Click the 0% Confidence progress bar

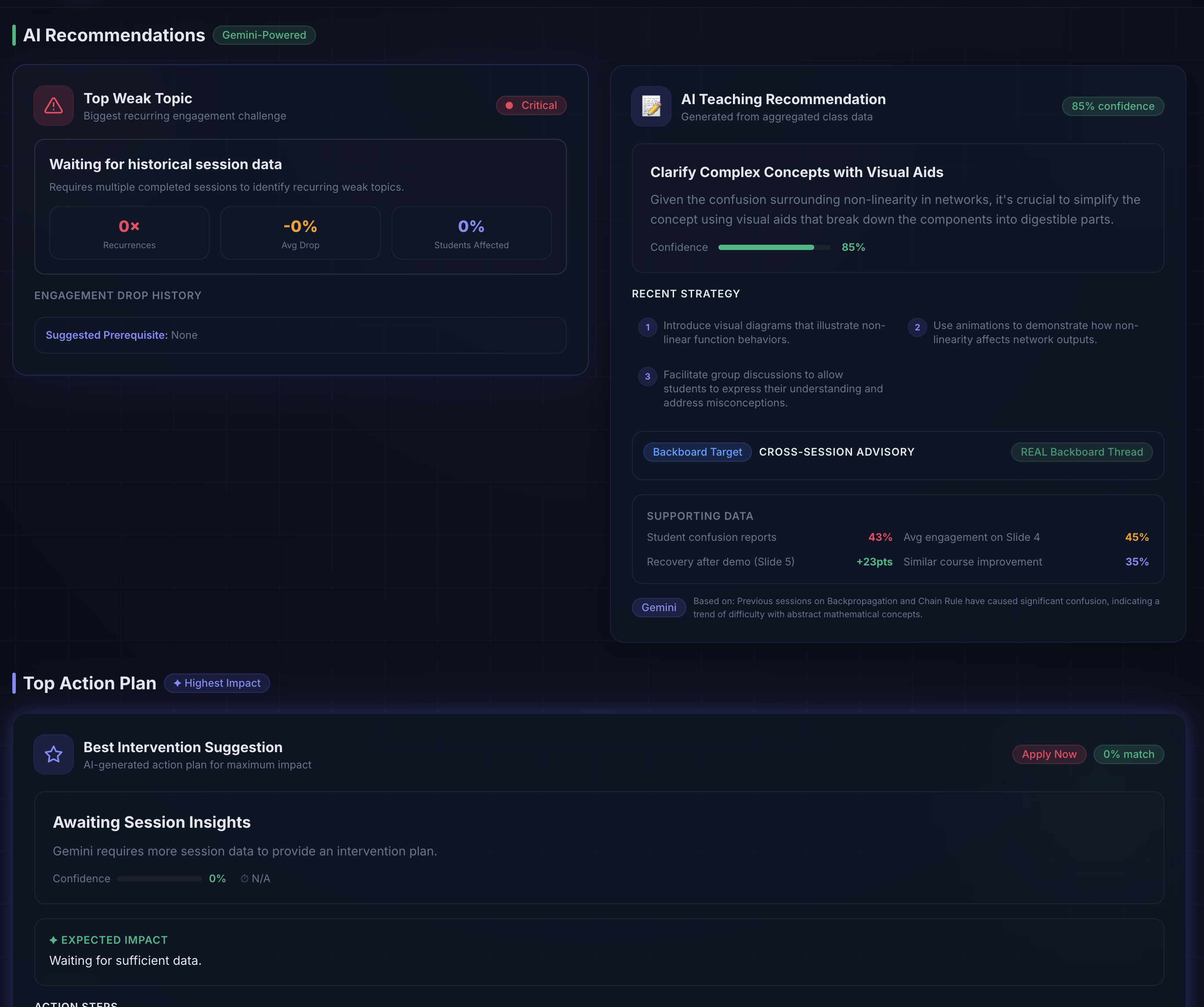pos(160,879)
